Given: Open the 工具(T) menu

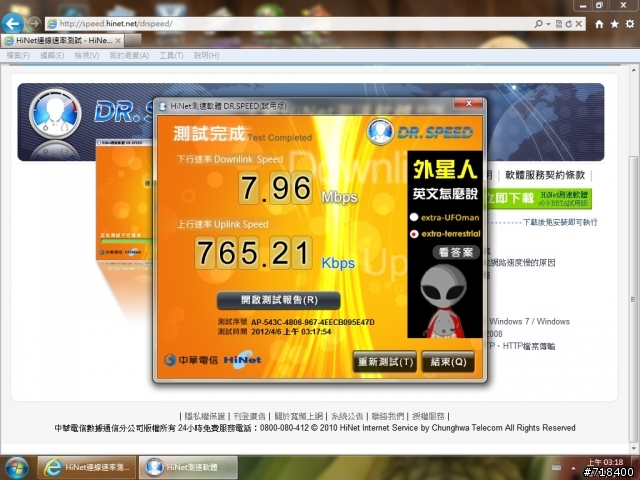Looking at the screenshot, I should click(171, 56).
